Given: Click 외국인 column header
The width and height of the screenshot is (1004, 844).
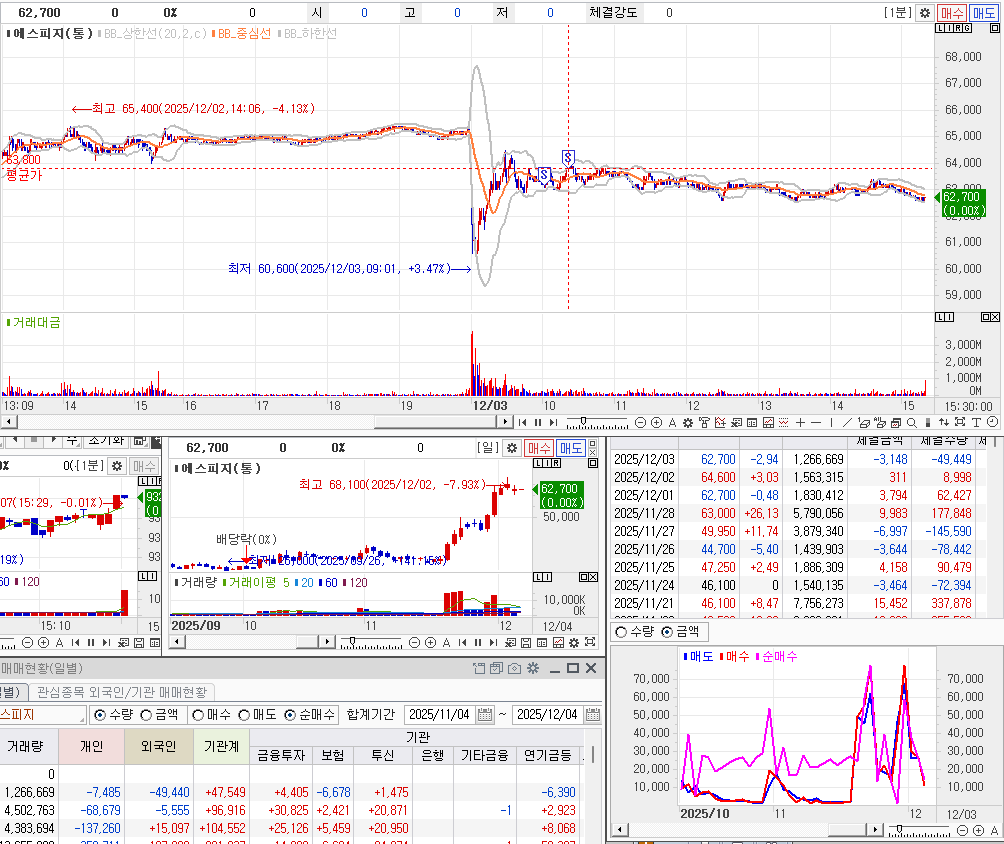Looking at the screenshot, I should 158,746.
